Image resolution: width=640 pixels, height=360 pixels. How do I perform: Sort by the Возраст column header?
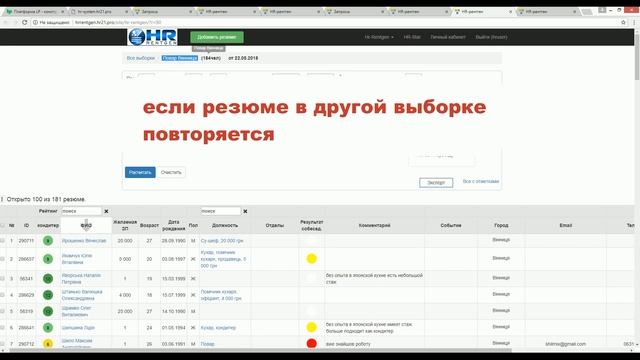pos(149,225)
